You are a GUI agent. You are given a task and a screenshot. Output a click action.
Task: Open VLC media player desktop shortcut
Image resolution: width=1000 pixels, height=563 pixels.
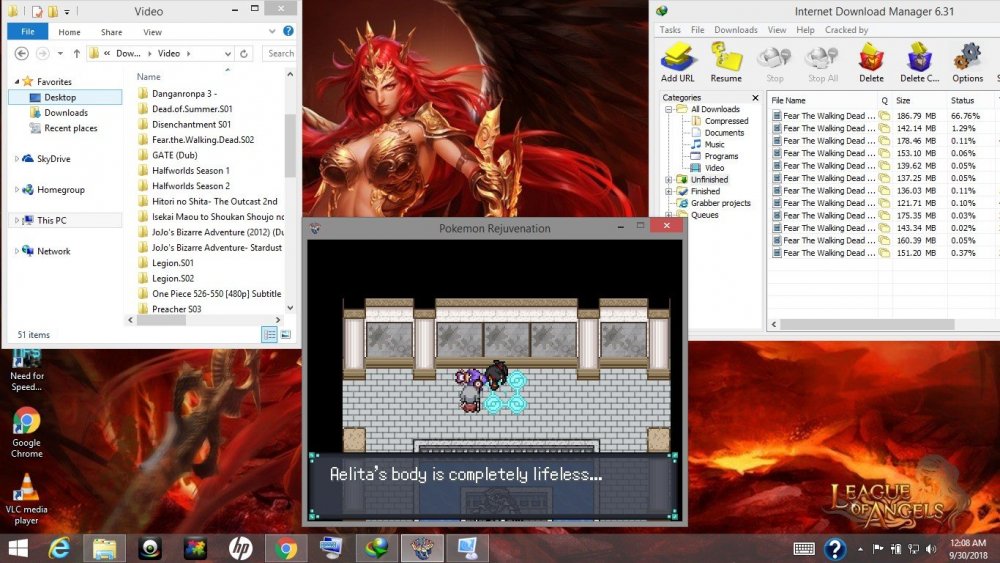[26, 499]
